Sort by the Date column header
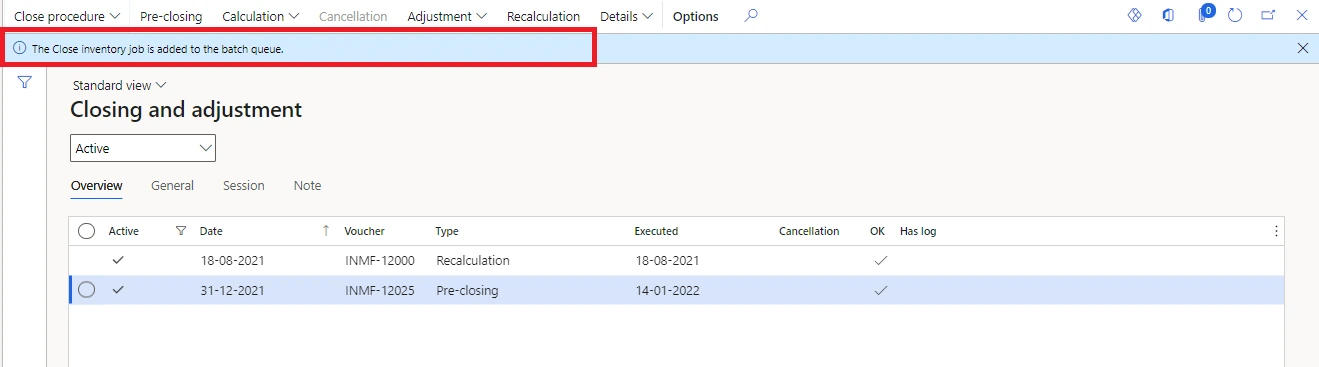 pyautogui.click(x=211, y=231)
